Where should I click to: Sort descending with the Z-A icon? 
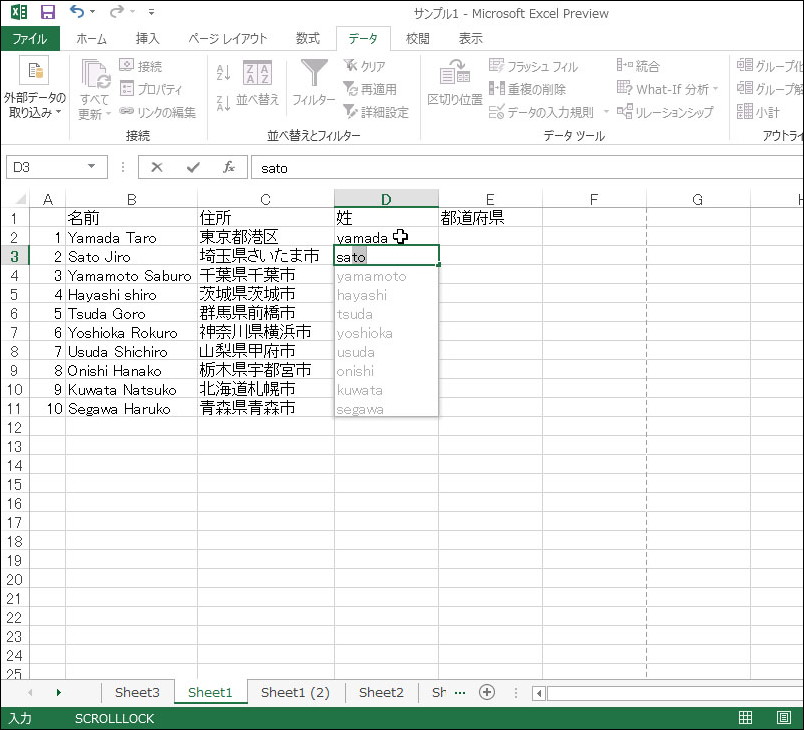pyautogui.click(x=223, y=103)
